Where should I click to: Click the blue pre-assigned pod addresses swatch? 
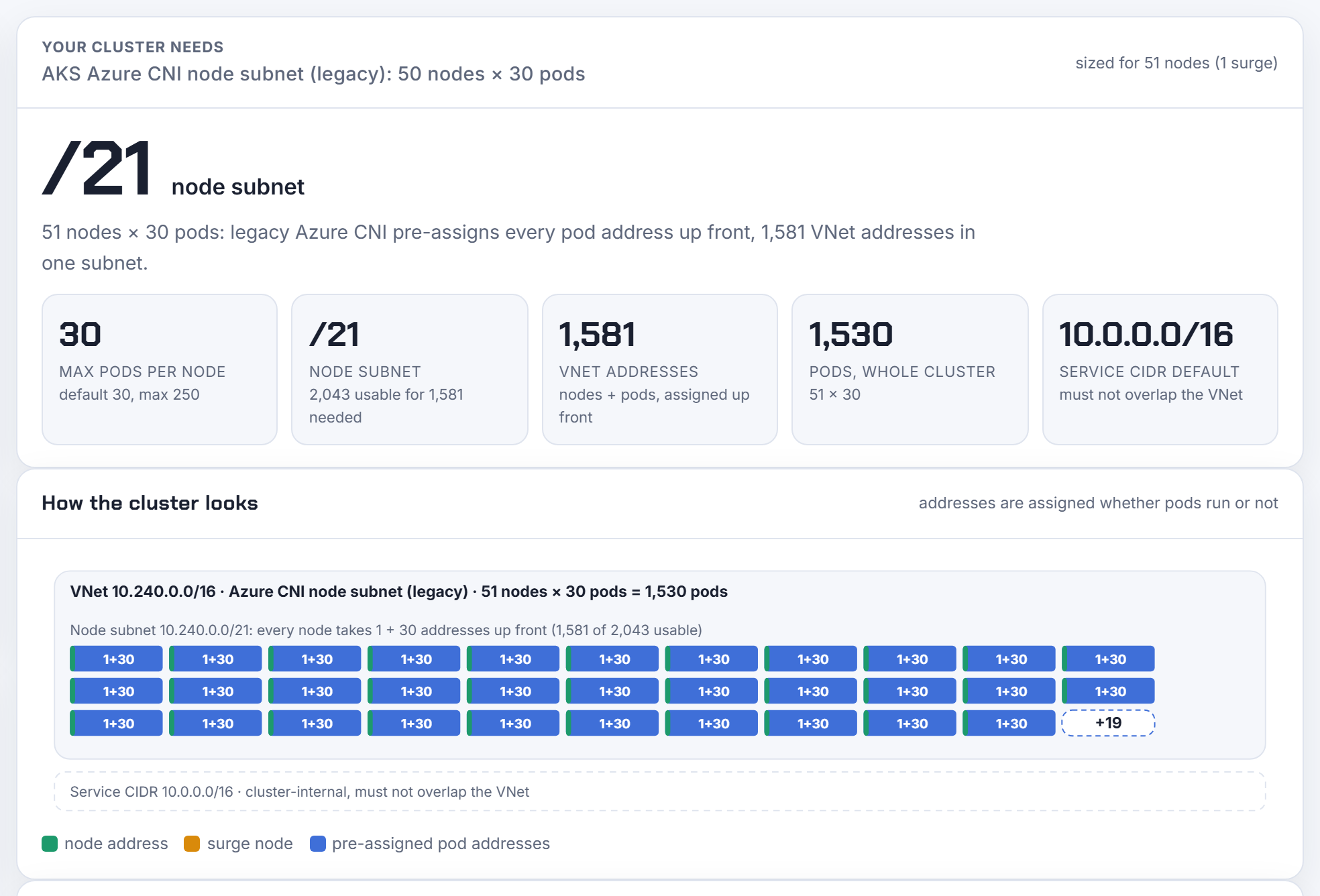click(x=318, y=844)
